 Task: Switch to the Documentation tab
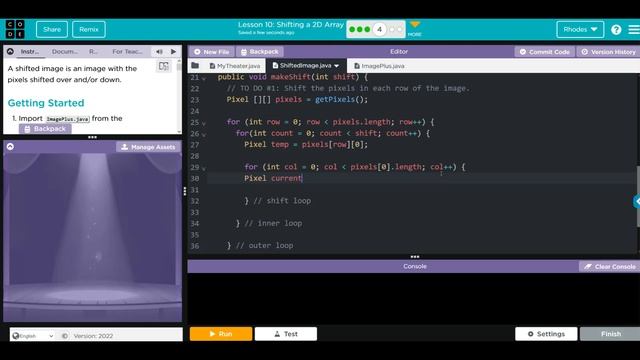[x=64, y=51]
